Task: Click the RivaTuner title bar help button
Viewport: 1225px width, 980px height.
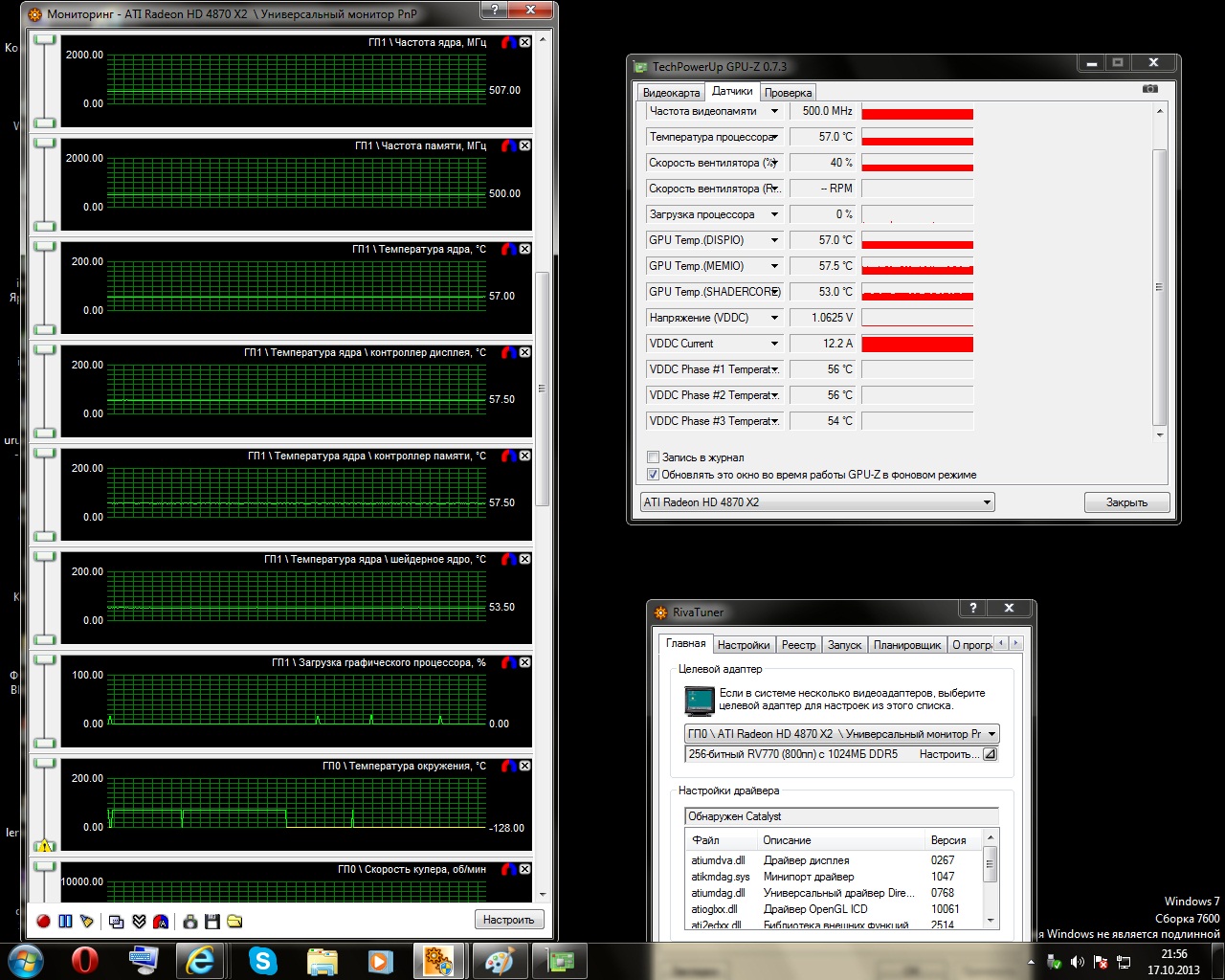Action: coord(973,608)
